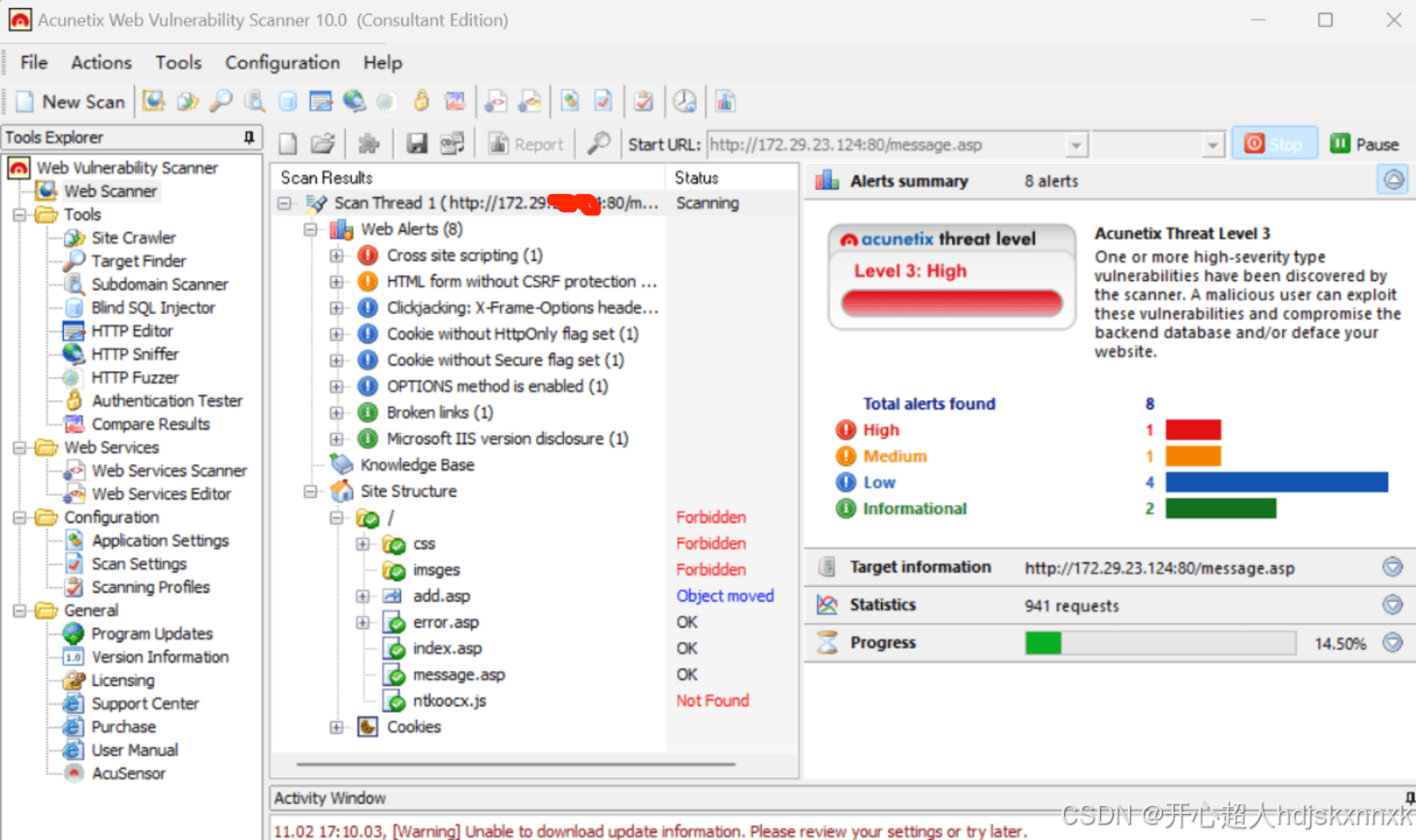The width and height of the screenshot is (1416, 840).
Task: Open Scan Settings toolbar icon
Action: click(x=603, y=101)
